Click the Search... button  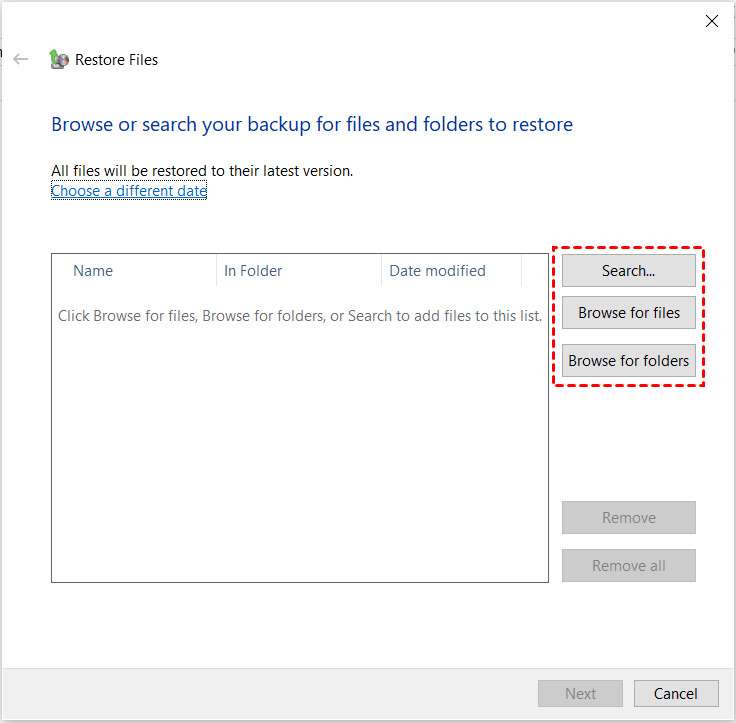(629, 271)
